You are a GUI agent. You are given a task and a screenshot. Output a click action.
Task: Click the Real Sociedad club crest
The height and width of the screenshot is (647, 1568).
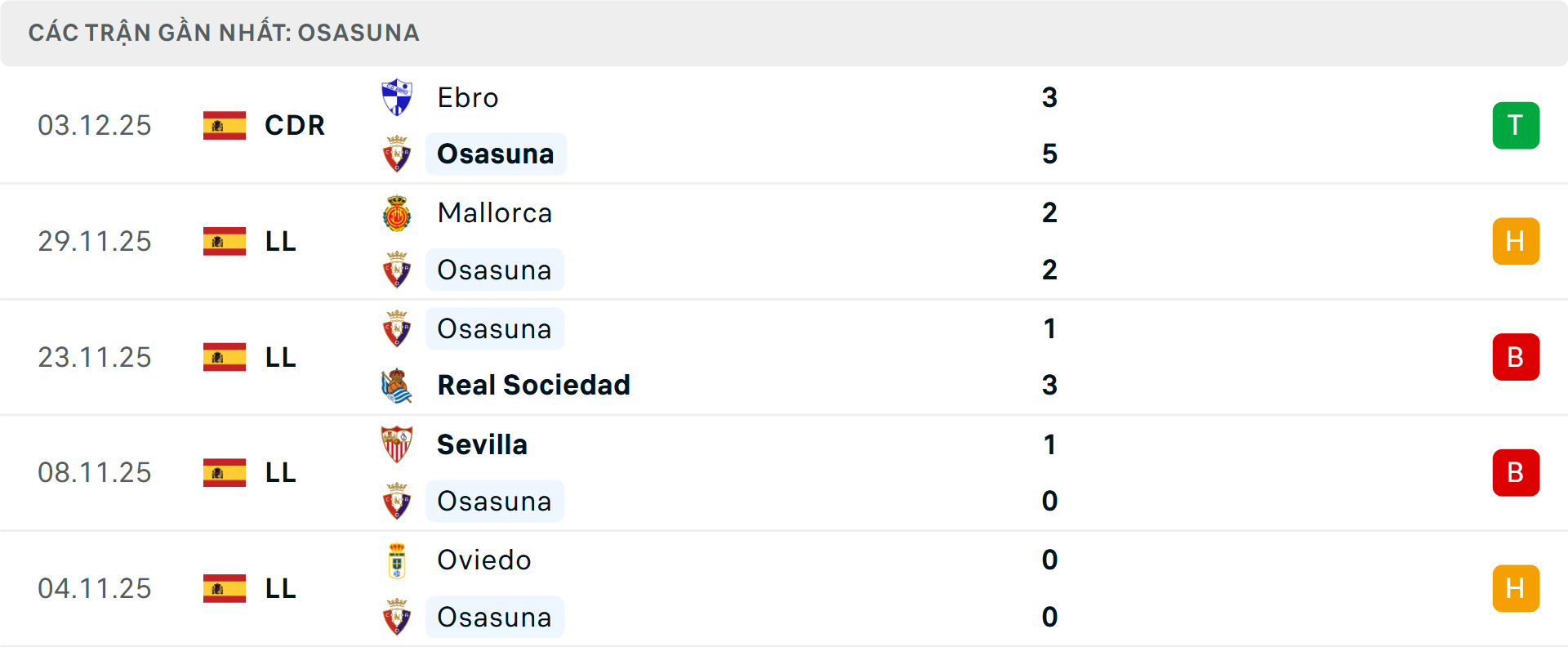[x=398, y=385]
